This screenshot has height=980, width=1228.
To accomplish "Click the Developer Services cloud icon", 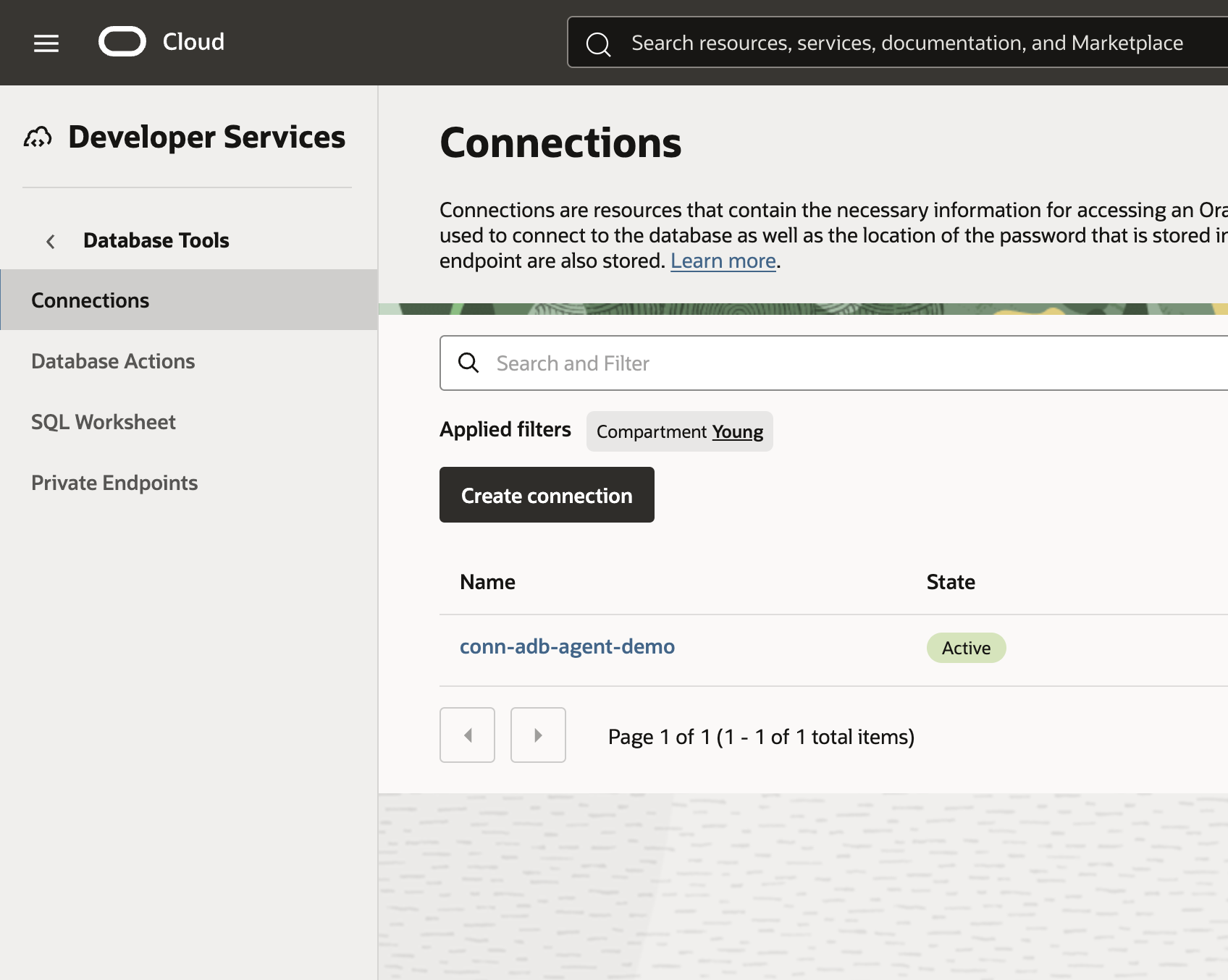I will pos(38,137).
